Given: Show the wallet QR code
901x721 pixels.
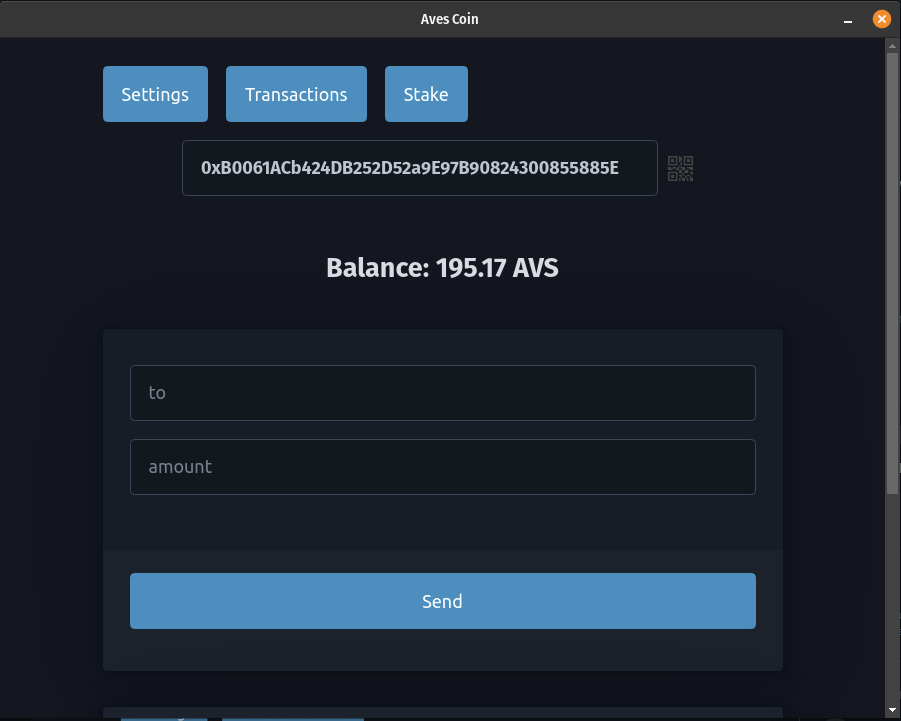Looking at the screenshot, I should pyautogui.click(x=680, y=168).
